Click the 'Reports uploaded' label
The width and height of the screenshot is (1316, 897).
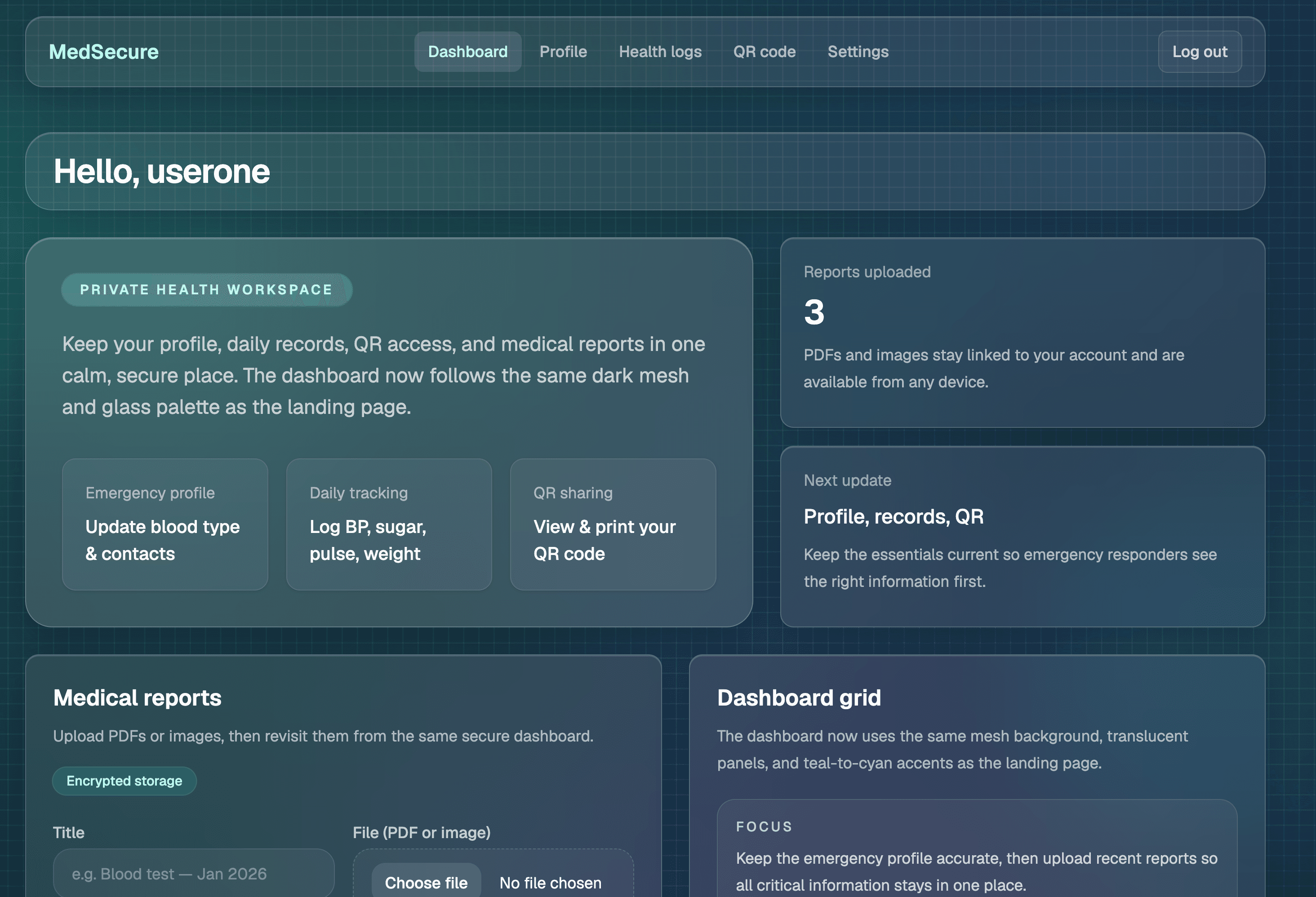pos(867,272)
